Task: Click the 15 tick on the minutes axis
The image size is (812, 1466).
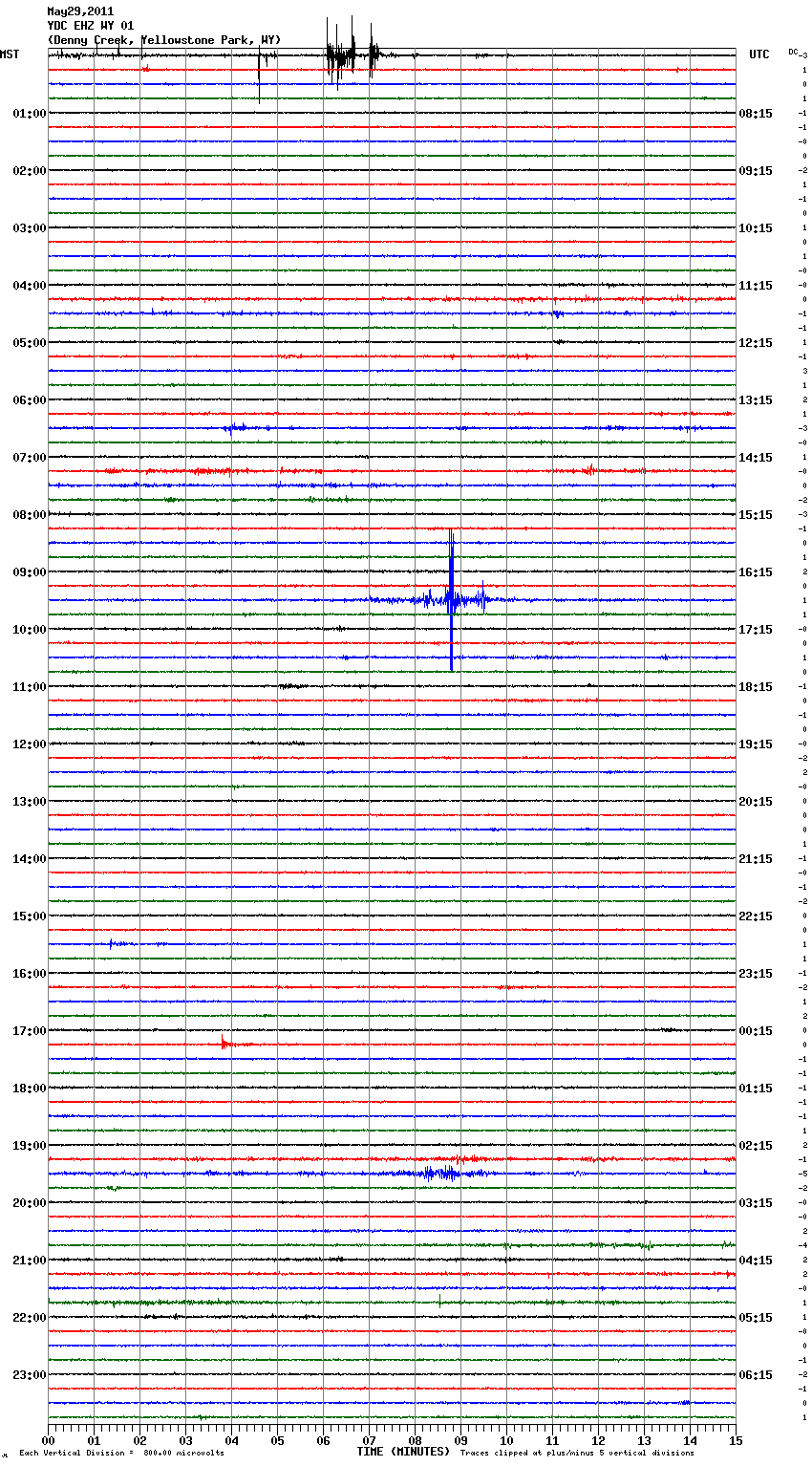Action: pyautogui.click(x=735, y=1440)
